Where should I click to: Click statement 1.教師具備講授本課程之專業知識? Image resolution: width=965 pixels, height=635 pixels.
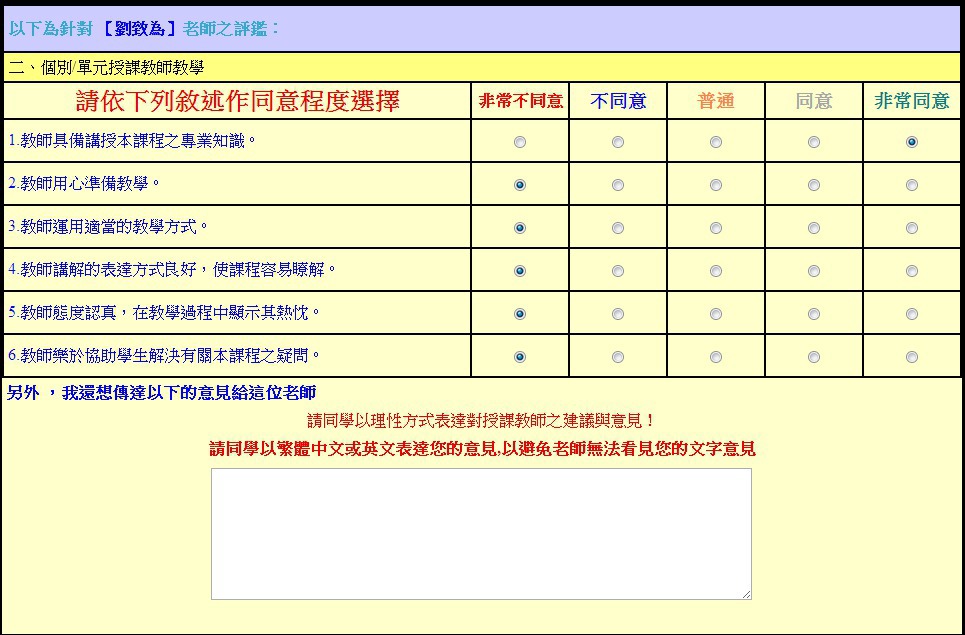(x=132, y=142)
